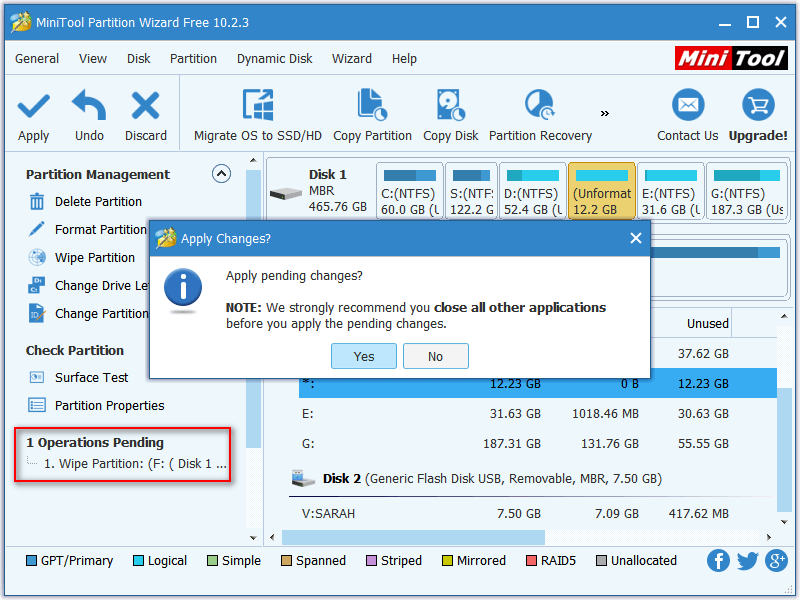Launch the Copy Disk tool
800x600 pixels.
(x=450, y=112)
